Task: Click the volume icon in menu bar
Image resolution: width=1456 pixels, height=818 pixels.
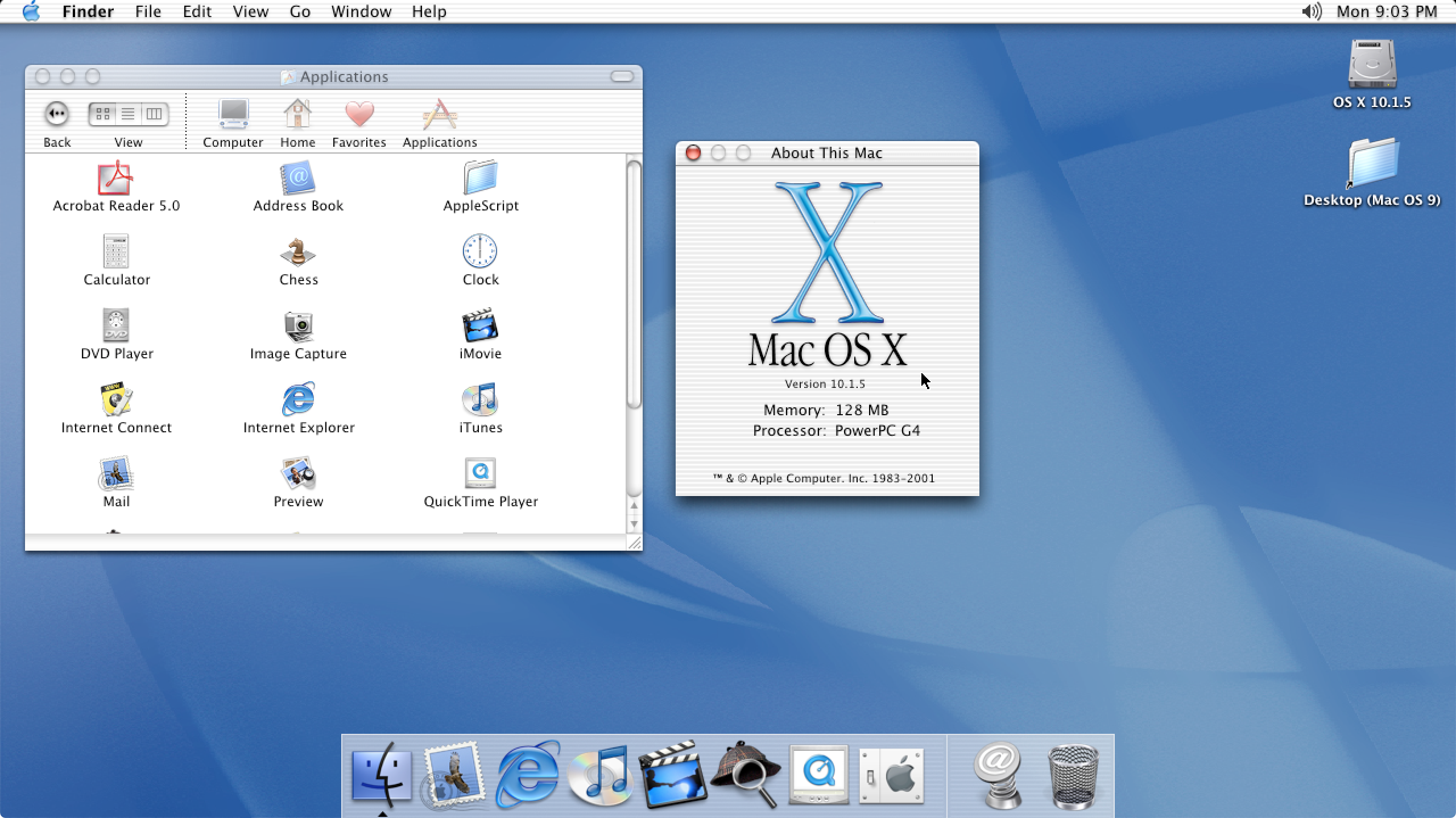Action: [x=1311, y=11]
